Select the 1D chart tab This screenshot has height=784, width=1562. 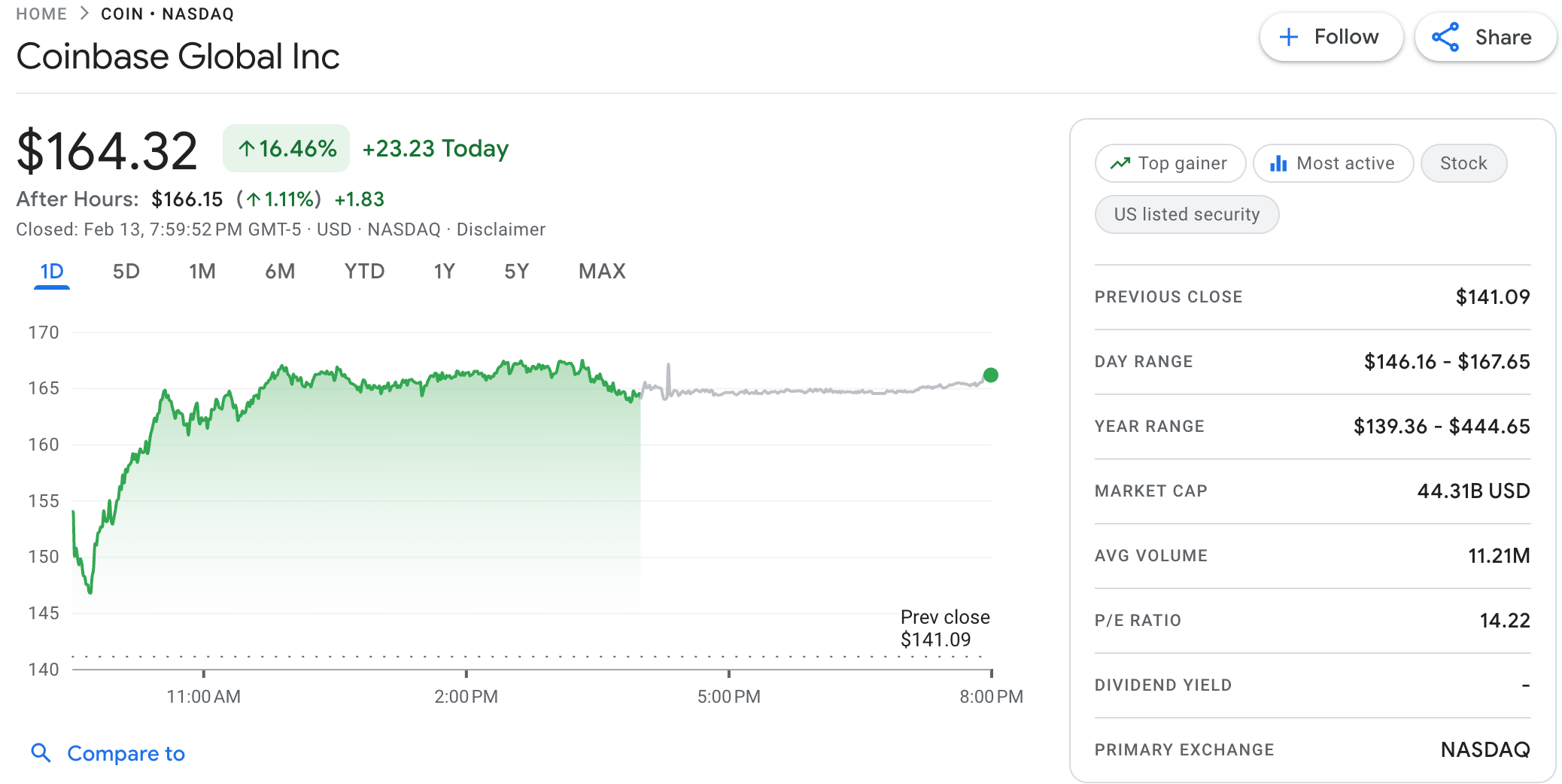point(52,272)
